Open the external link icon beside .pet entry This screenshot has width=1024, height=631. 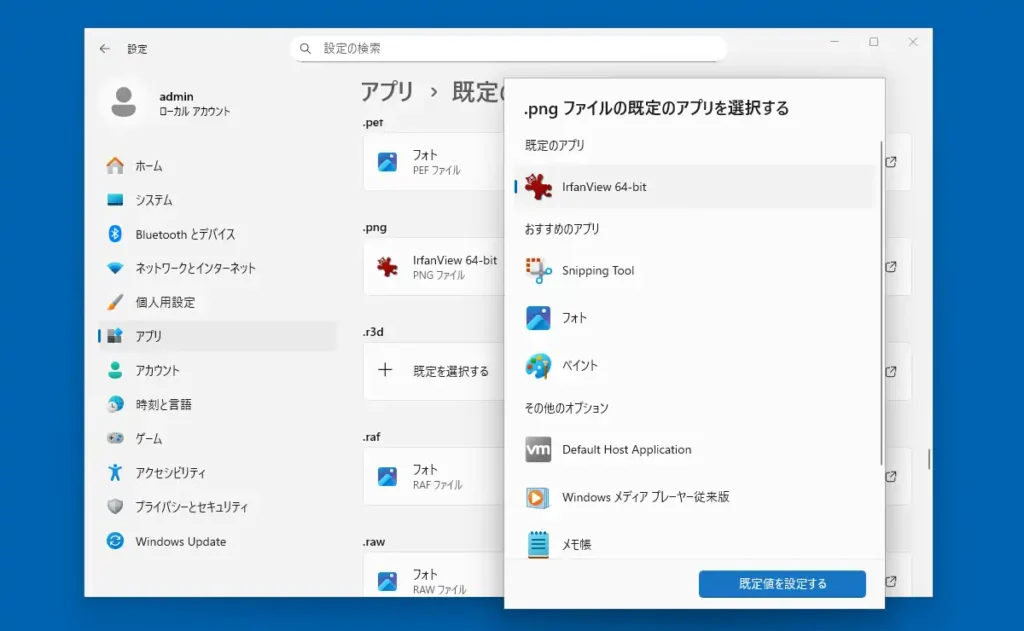(889, 161)
